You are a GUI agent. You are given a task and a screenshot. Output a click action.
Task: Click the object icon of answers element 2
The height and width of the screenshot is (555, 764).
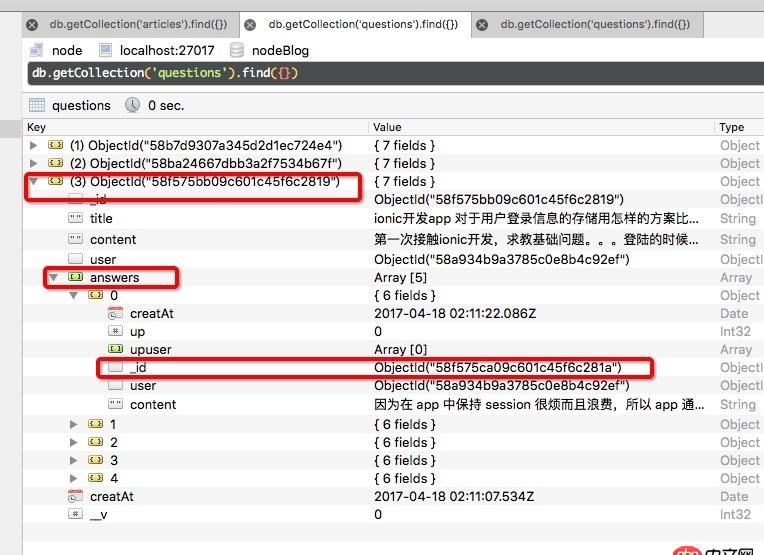(x=96, y=442)
